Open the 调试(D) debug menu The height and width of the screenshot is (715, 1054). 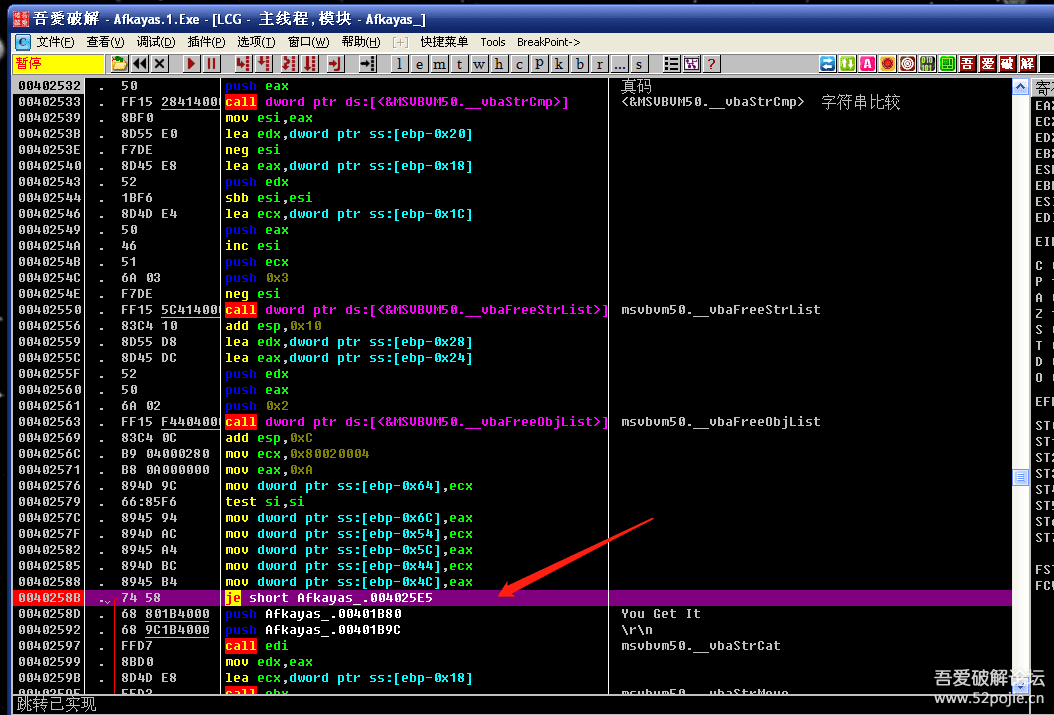[x=155, y=42]
